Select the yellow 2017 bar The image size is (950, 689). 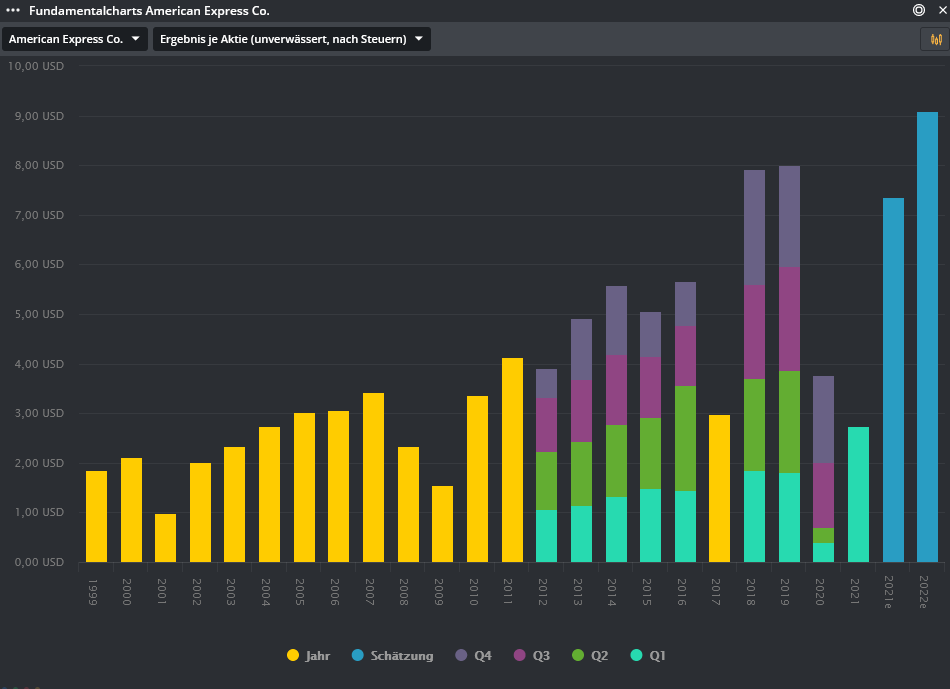719,488
